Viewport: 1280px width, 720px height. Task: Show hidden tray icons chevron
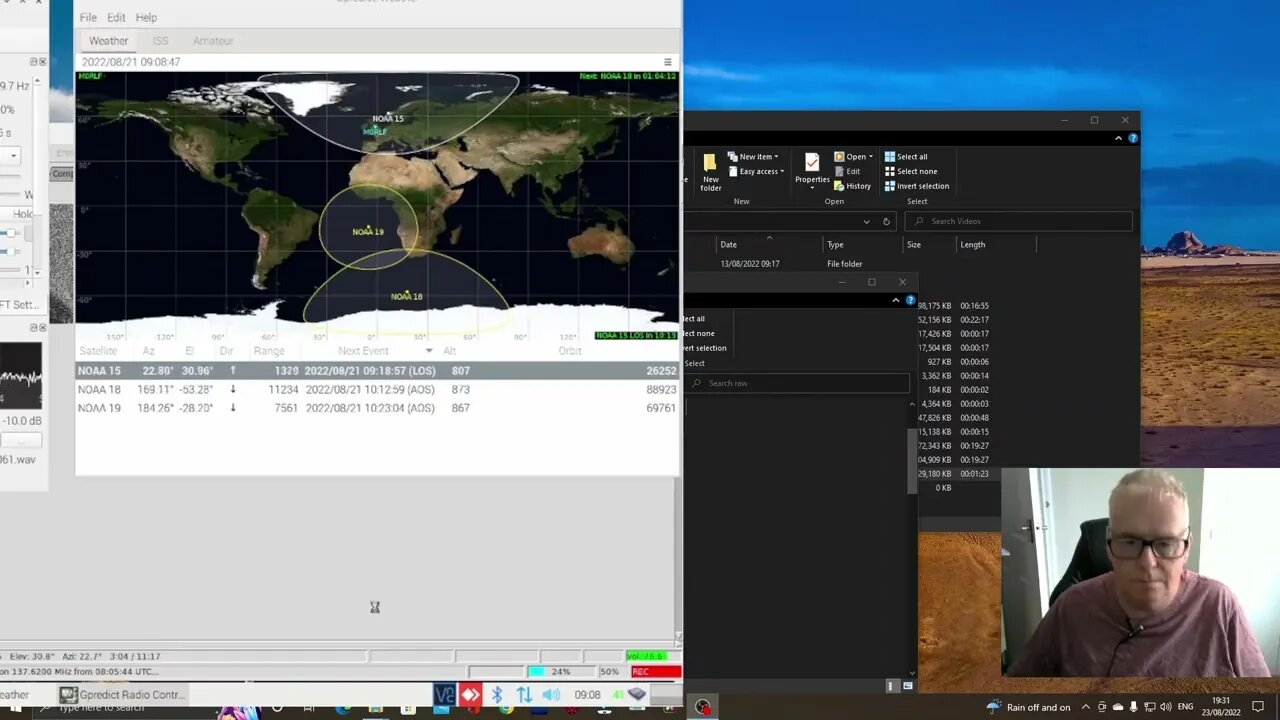pyautogui.click(x=1087, y=707)
